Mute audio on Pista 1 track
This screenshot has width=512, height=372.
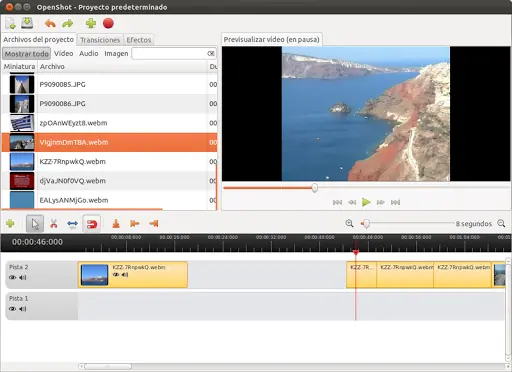click(x=23, y=309)
